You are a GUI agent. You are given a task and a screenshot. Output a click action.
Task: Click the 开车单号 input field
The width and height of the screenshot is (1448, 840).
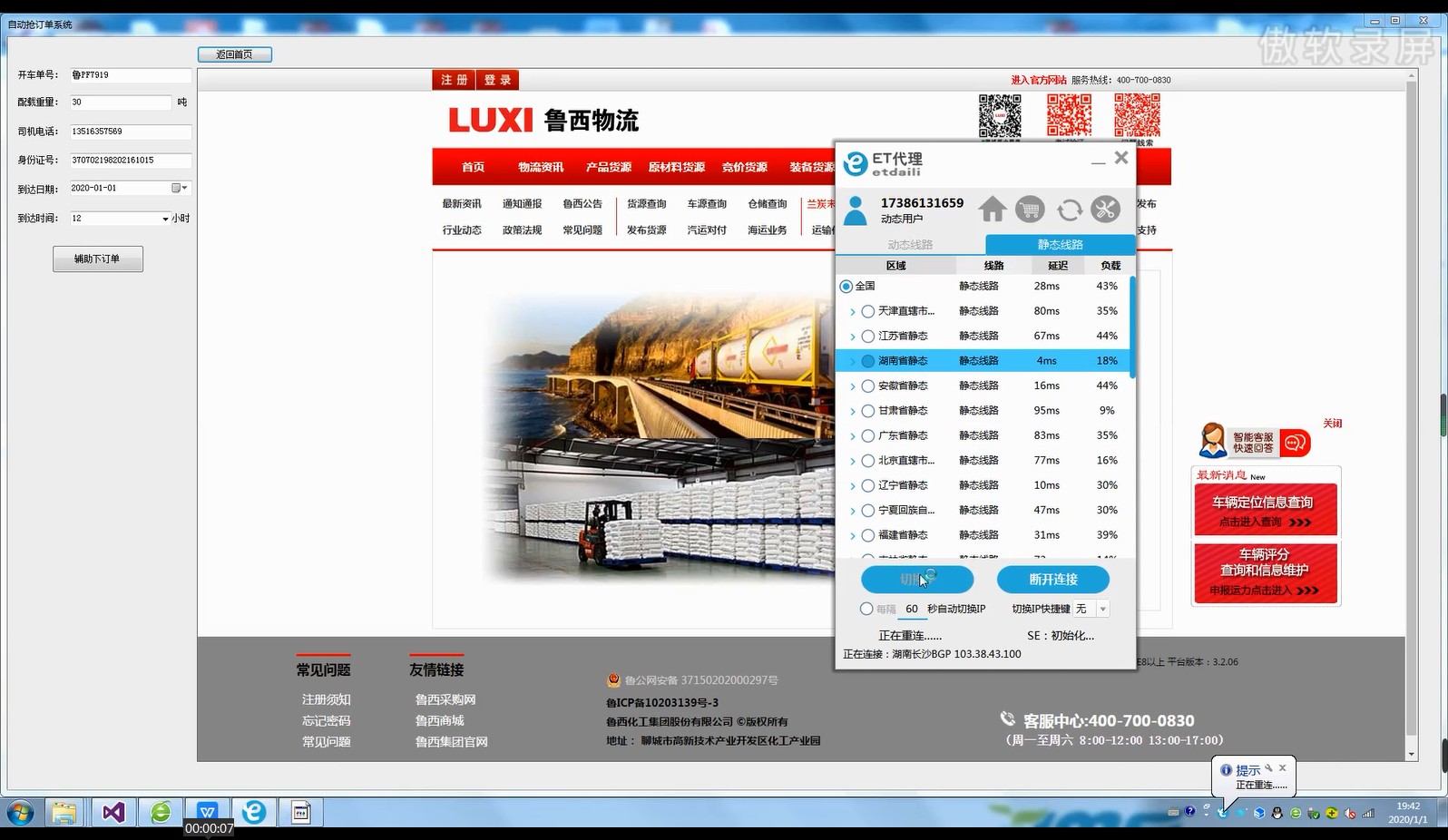(131, 75)
